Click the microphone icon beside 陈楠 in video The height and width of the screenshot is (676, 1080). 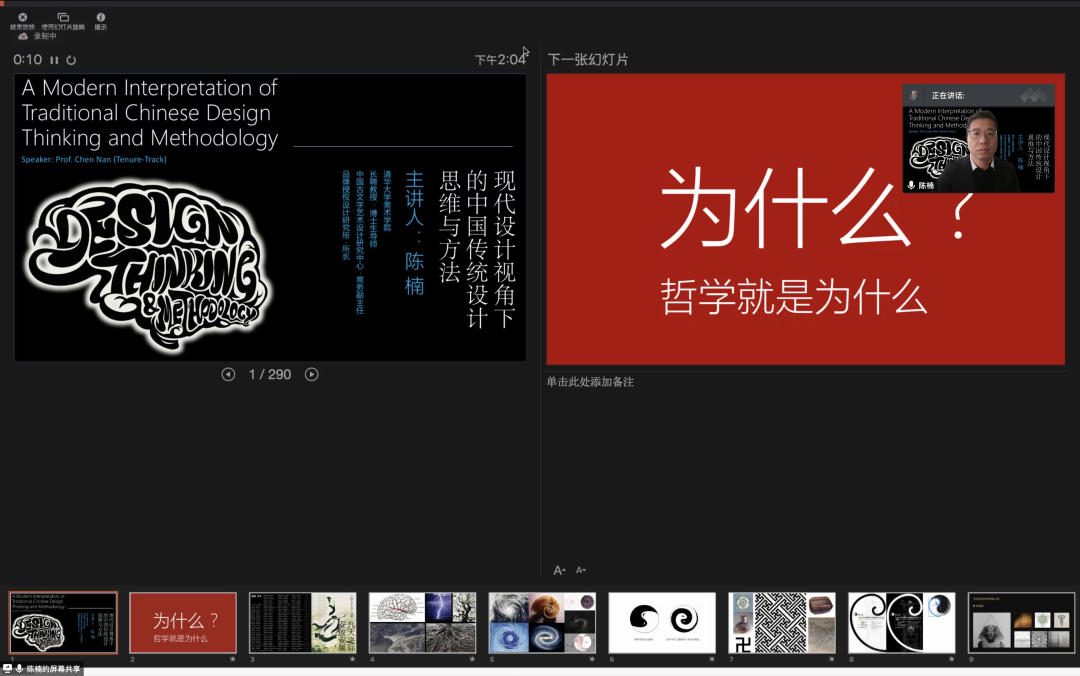(911, 186)
